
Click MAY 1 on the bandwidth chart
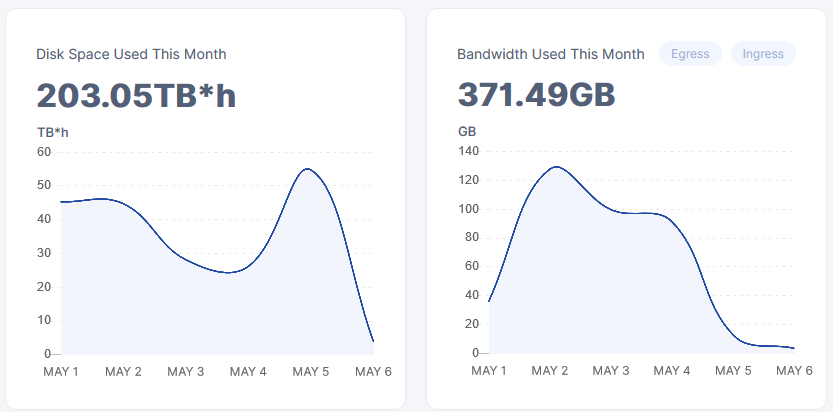(489, 371)
